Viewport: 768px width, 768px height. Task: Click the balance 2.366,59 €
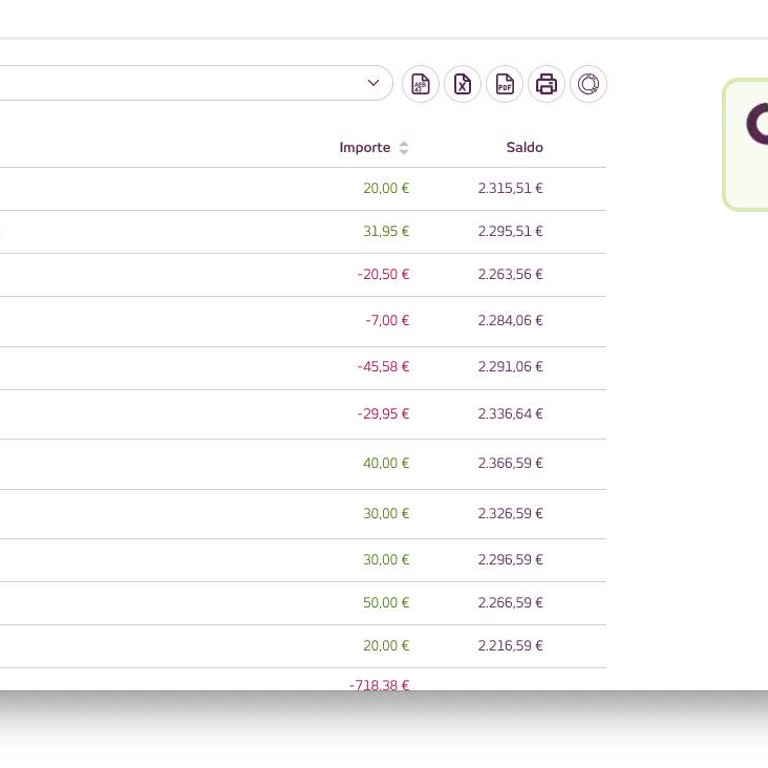point(510,463)
